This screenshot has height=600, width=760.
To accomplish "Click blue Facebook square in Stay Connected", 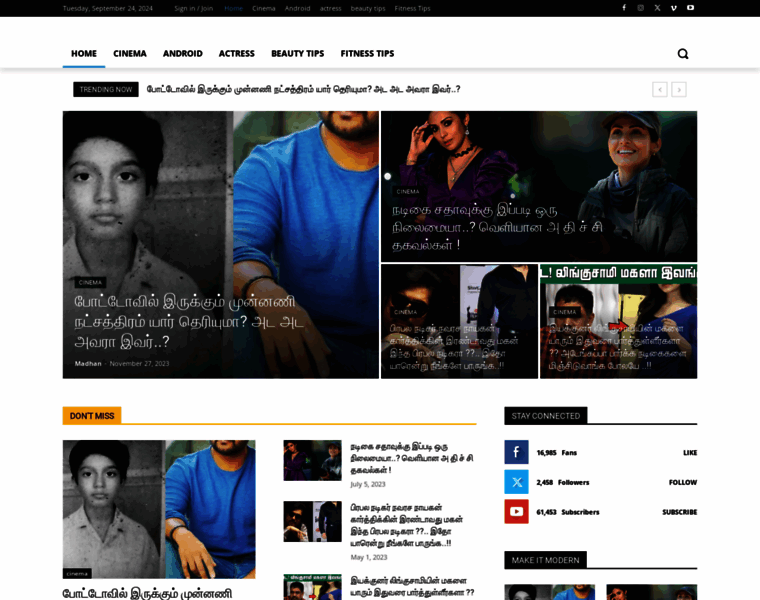I will 516,452.
